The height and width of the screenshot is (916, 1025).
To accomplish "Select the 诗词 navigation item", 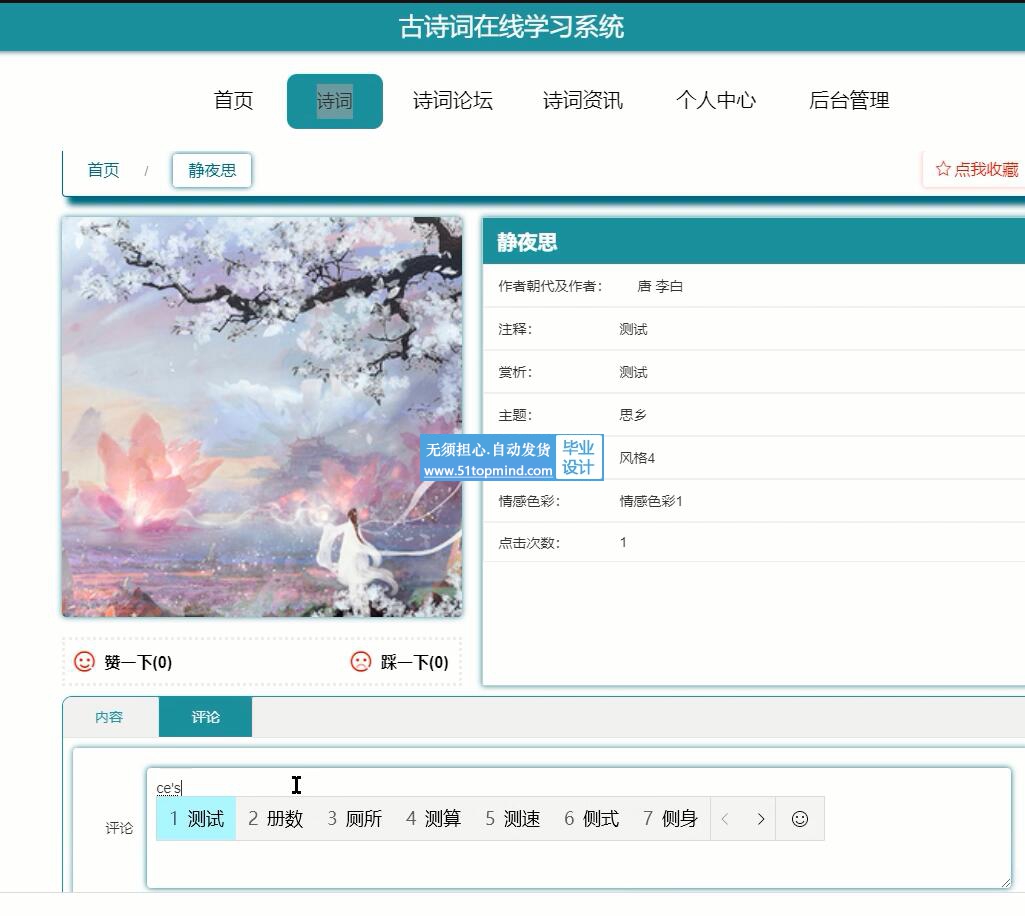I will point(335,101).
